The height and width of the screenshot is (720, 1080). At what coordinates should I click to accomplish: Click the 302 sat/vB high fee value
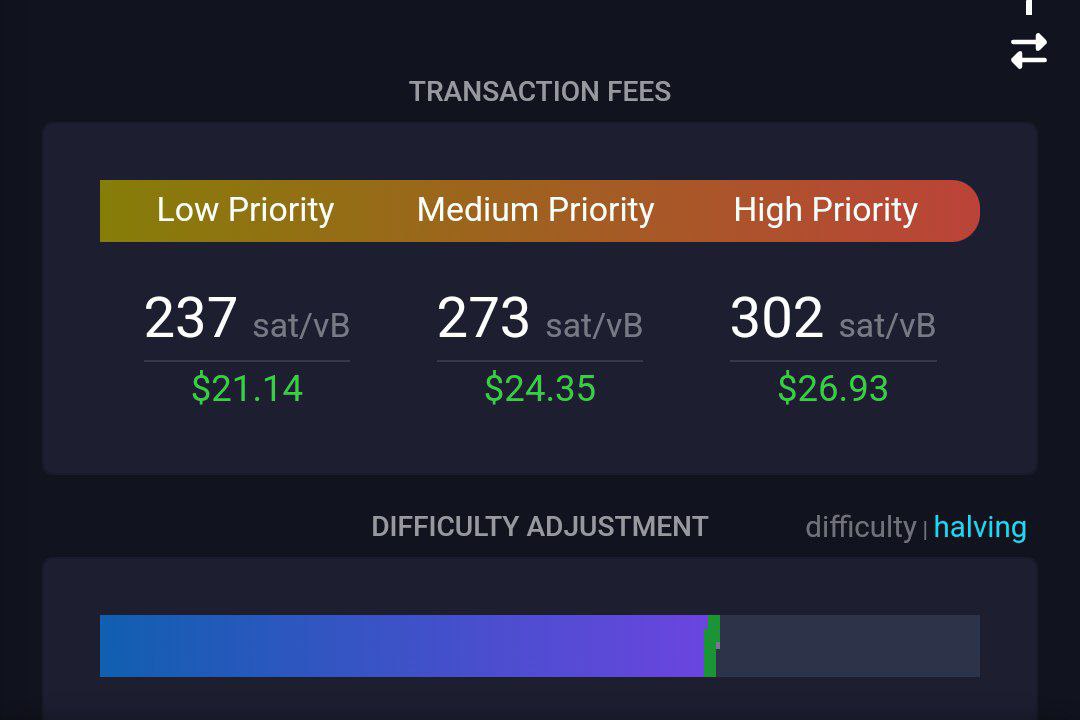pos(833,318)
